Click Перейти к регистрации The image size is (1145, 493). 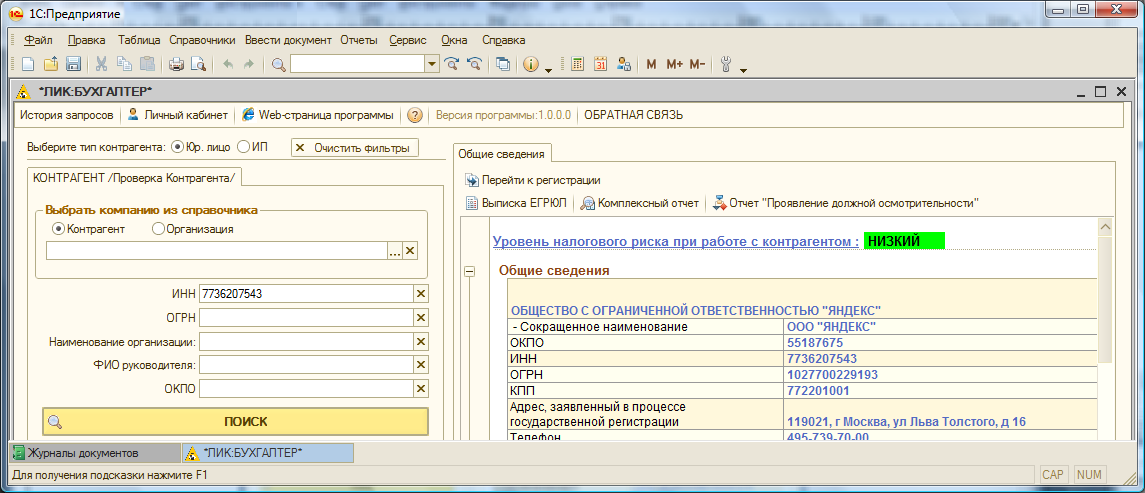coord(533,180)
